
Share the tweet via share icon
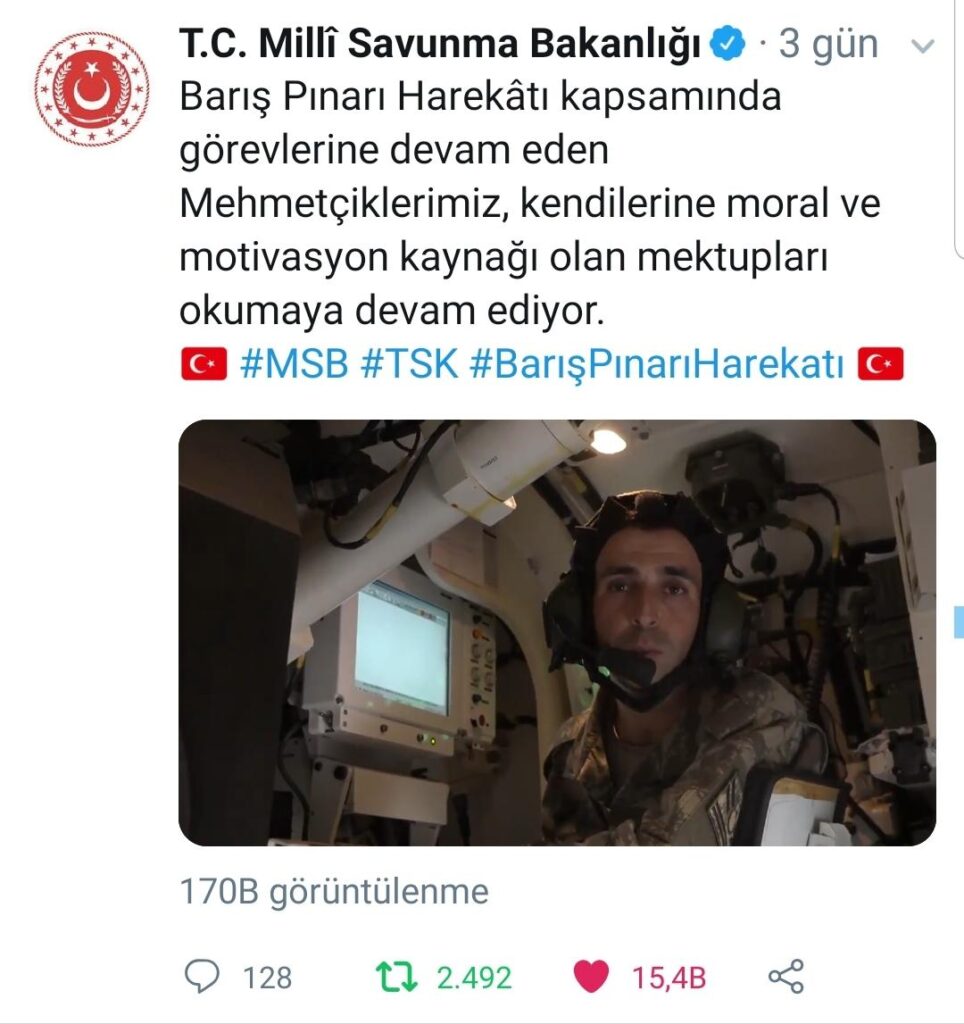click(x=786, y=976)
